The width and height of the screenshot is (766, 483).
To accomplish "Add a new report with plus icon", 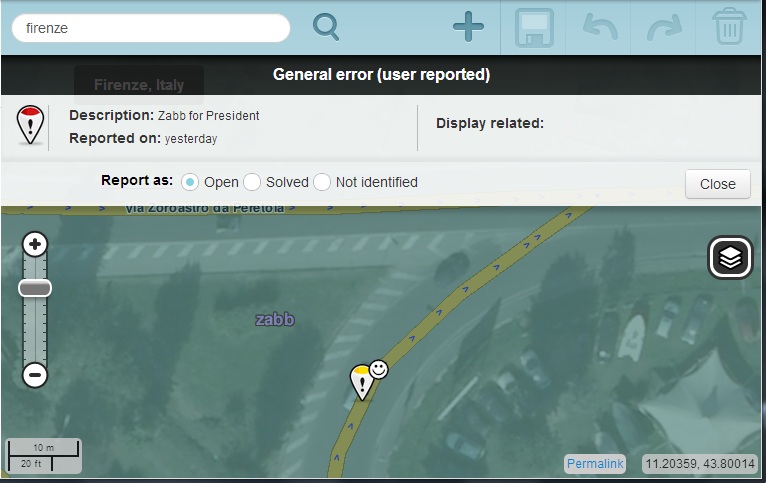I will point(468,26).
